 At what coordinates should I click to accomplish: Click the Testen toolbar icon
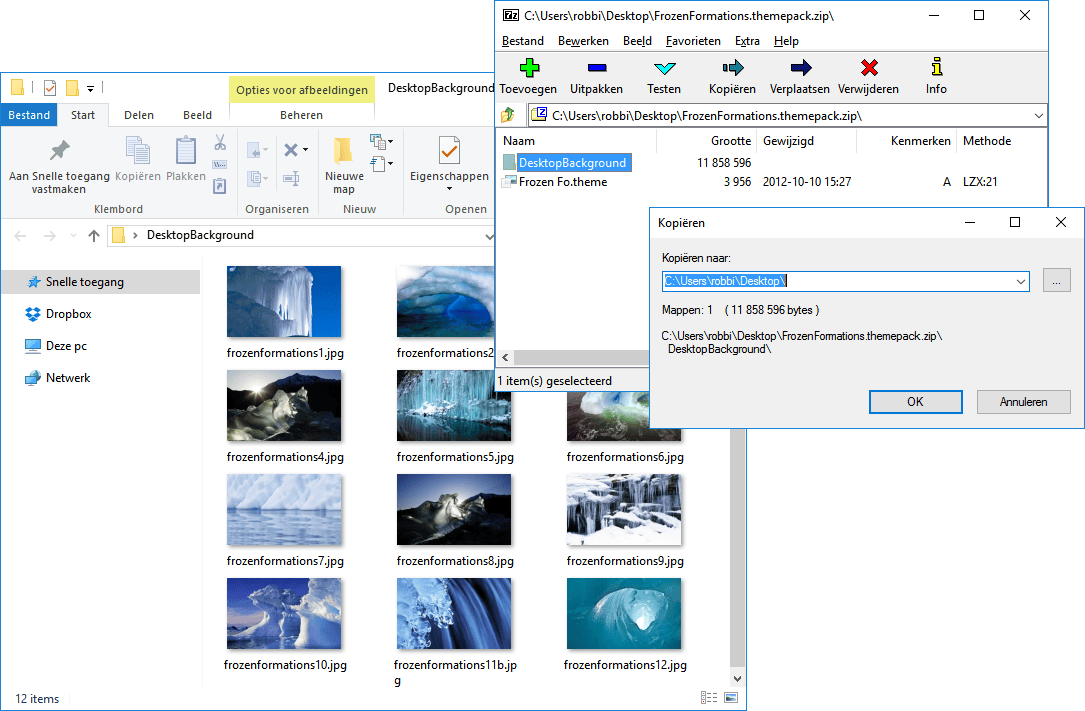(664, 69)
